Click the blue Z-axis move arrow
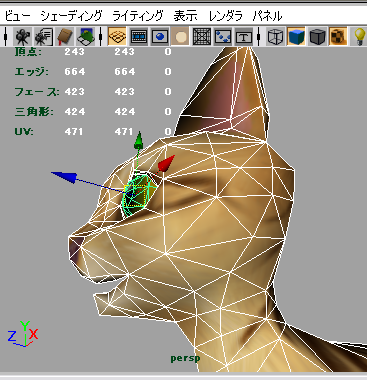Screen dimensions: 367x380 point(64,177)
